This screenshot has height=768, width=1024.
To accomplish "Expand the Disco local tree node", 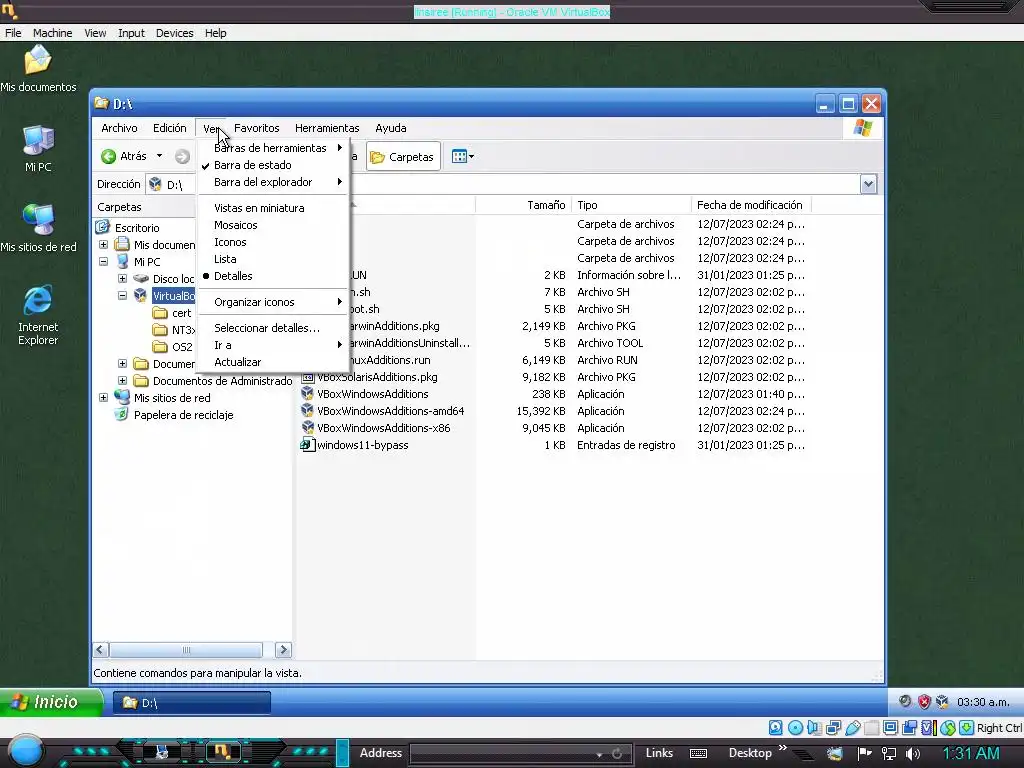I will point(122,279).
